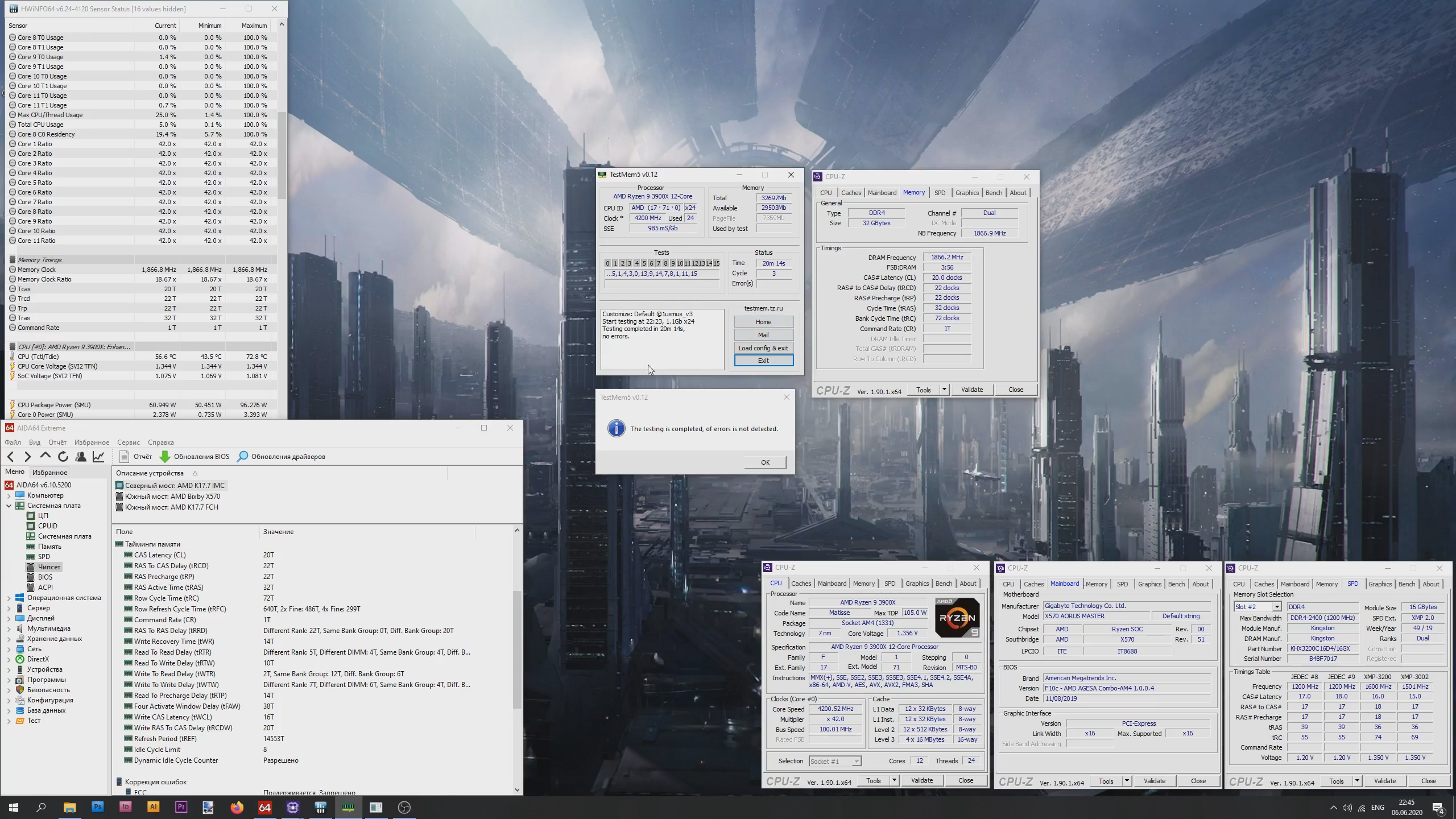Show hidden tray icons chevron

tap(1333, 808)
